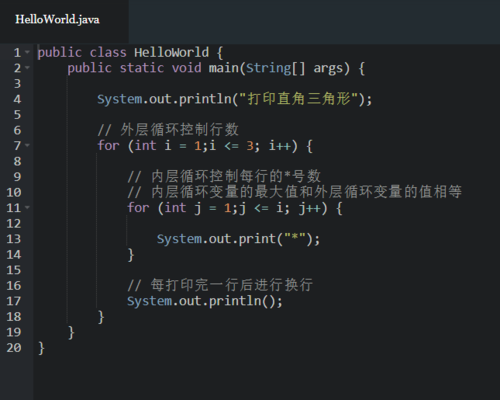Place cursor on class name HelloWorld

pyautogui.click(x=171, y=52)
